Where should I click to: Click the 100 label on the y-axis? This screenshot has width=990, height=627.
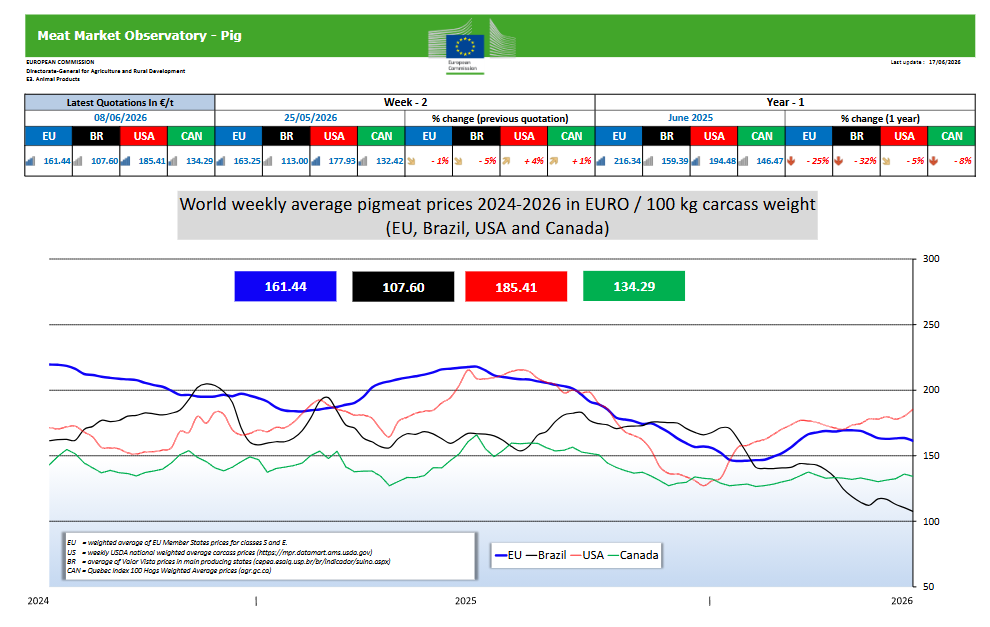(931, 522)
